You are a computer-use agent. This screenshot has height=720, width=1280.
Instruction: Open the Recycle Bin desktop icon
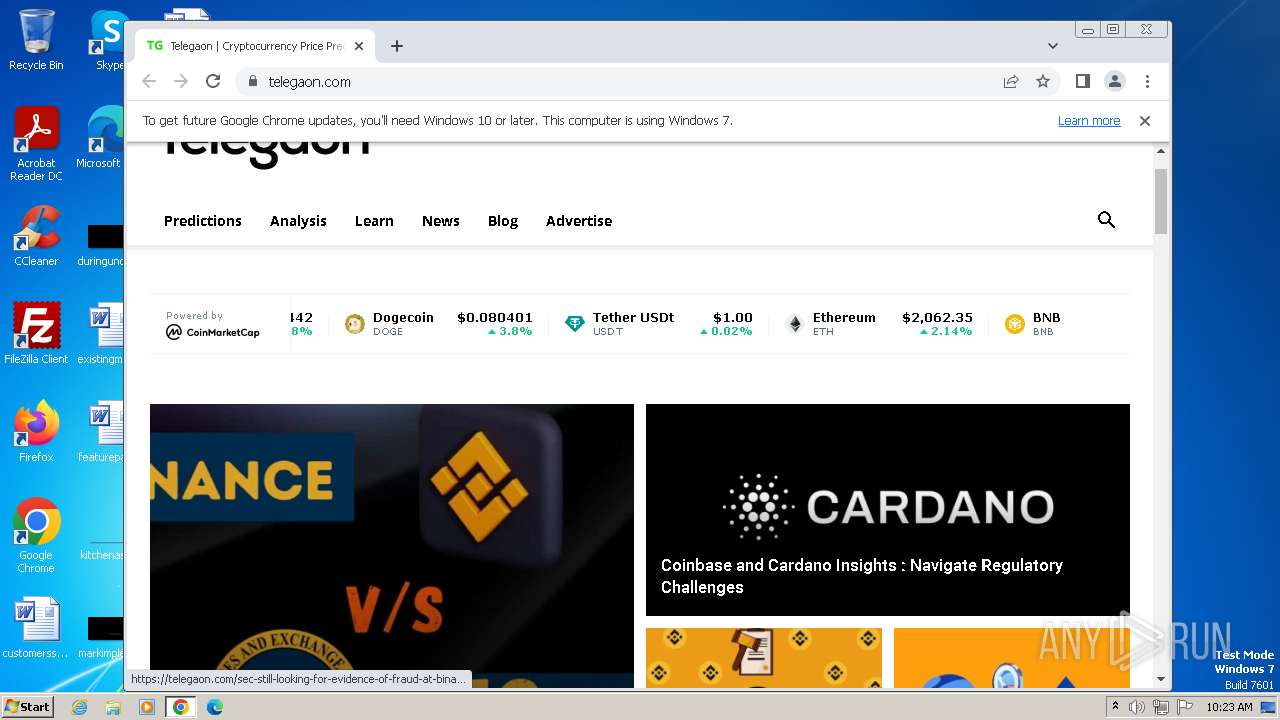tap(36, 40)
